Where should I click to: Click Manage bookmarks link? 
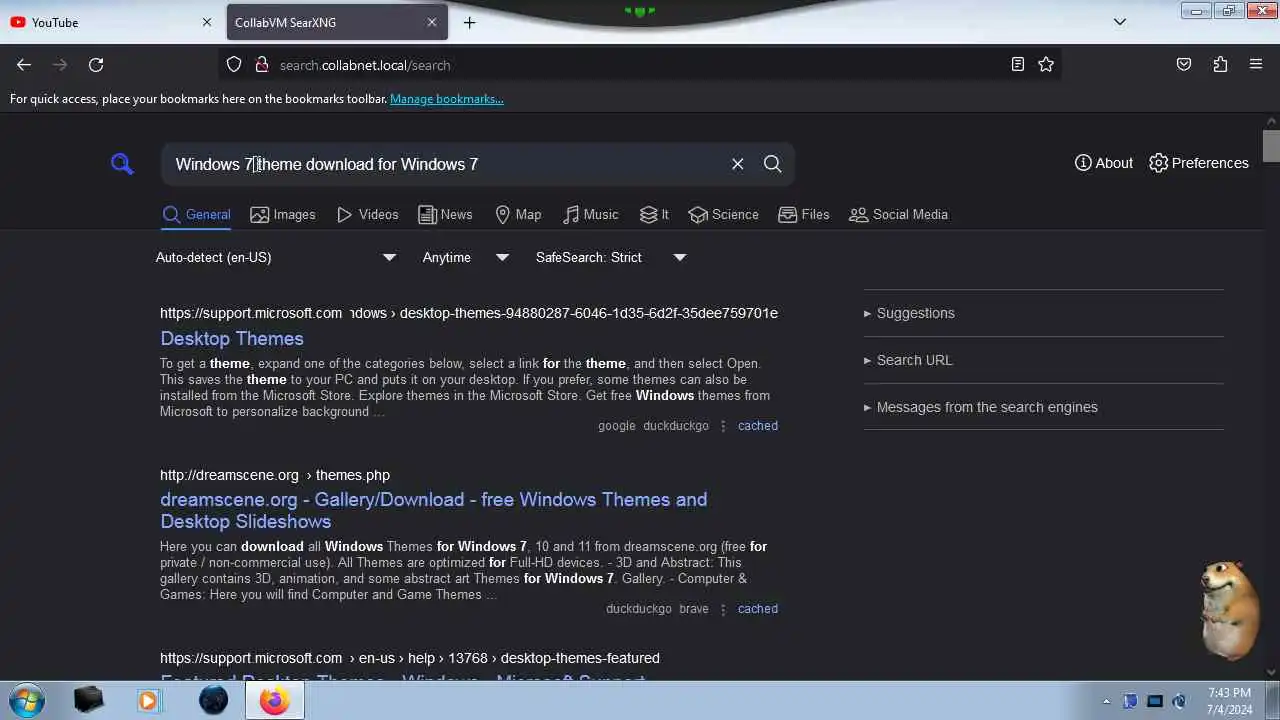click(x=446, y=99)
